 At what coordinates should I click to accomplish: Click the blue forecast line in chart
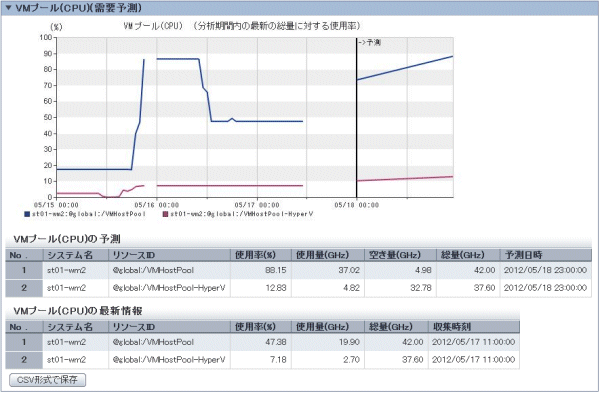tap(405, 68)
